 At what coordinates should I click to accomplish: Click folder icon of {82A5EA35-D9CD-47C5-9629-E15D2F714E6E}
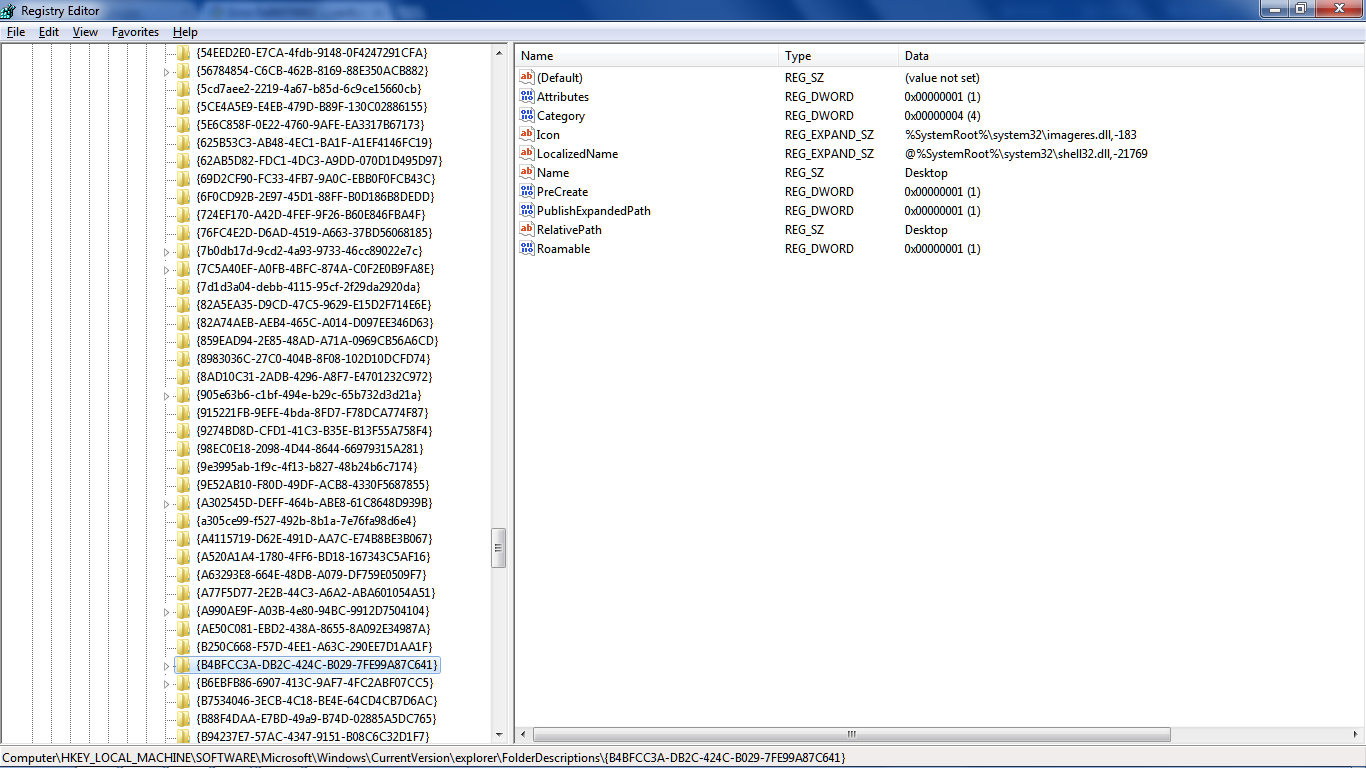click(183, 304)
